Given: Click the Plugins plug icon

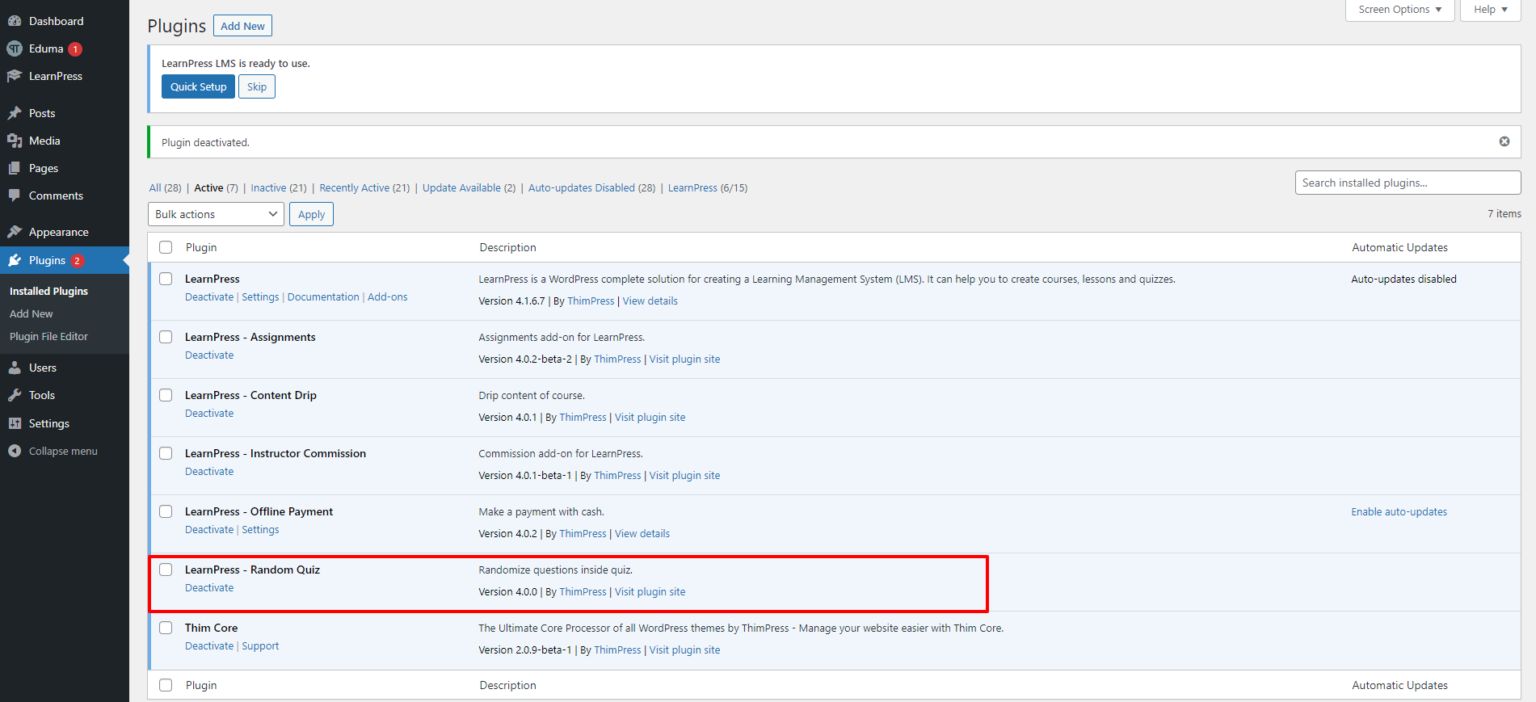Looking at the screenshot, I should click(14, 260).
